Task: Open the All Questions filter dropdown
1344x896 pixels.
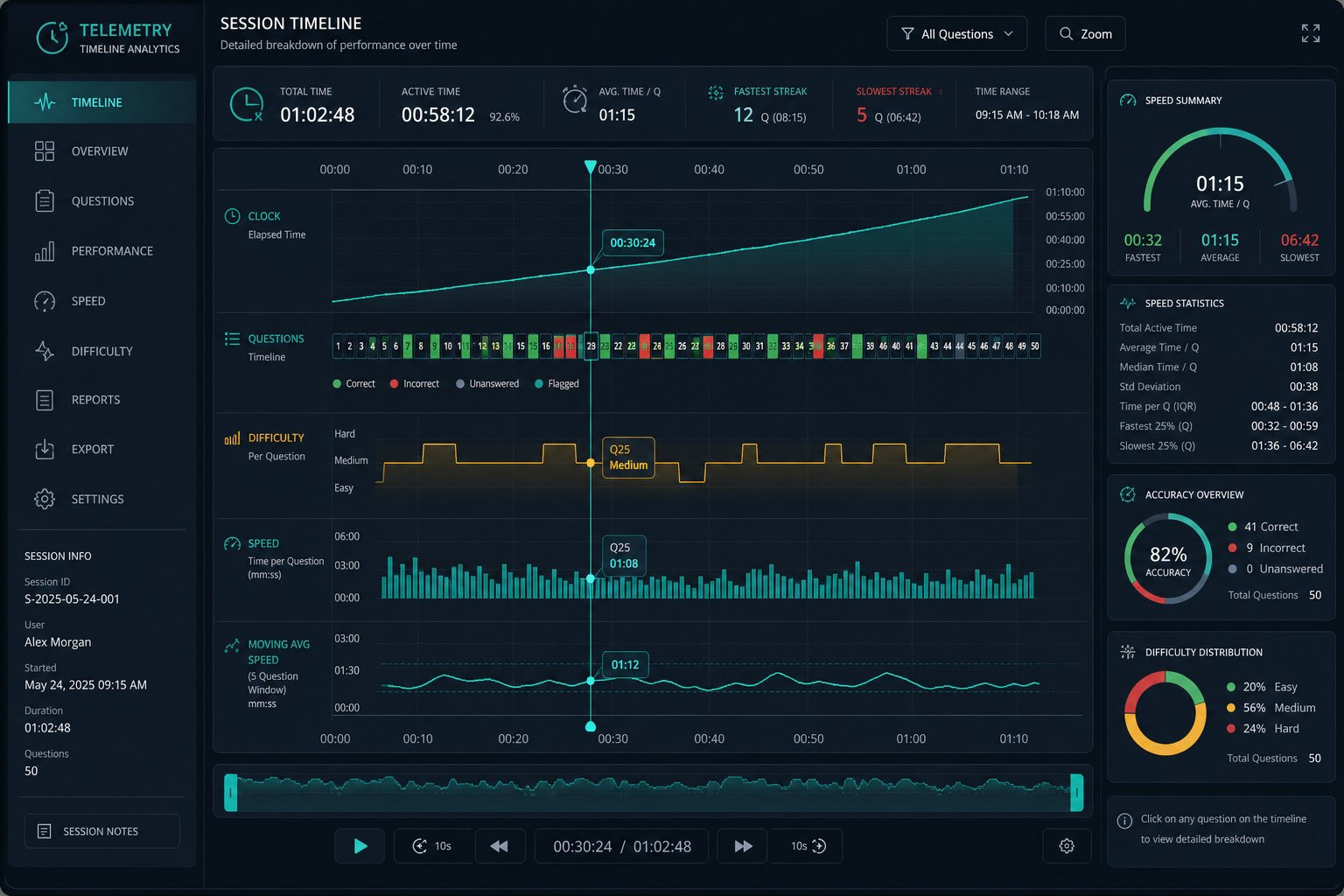Action: pos(956,34)
